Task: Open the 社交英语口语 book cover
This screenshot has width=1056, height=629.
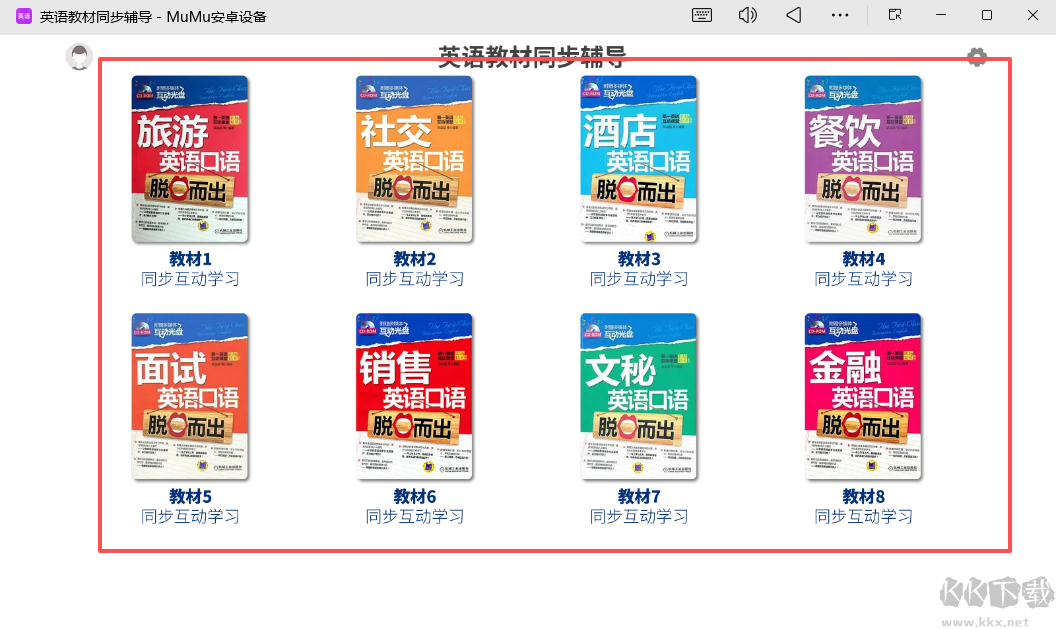Action: (x=414, y=160)
